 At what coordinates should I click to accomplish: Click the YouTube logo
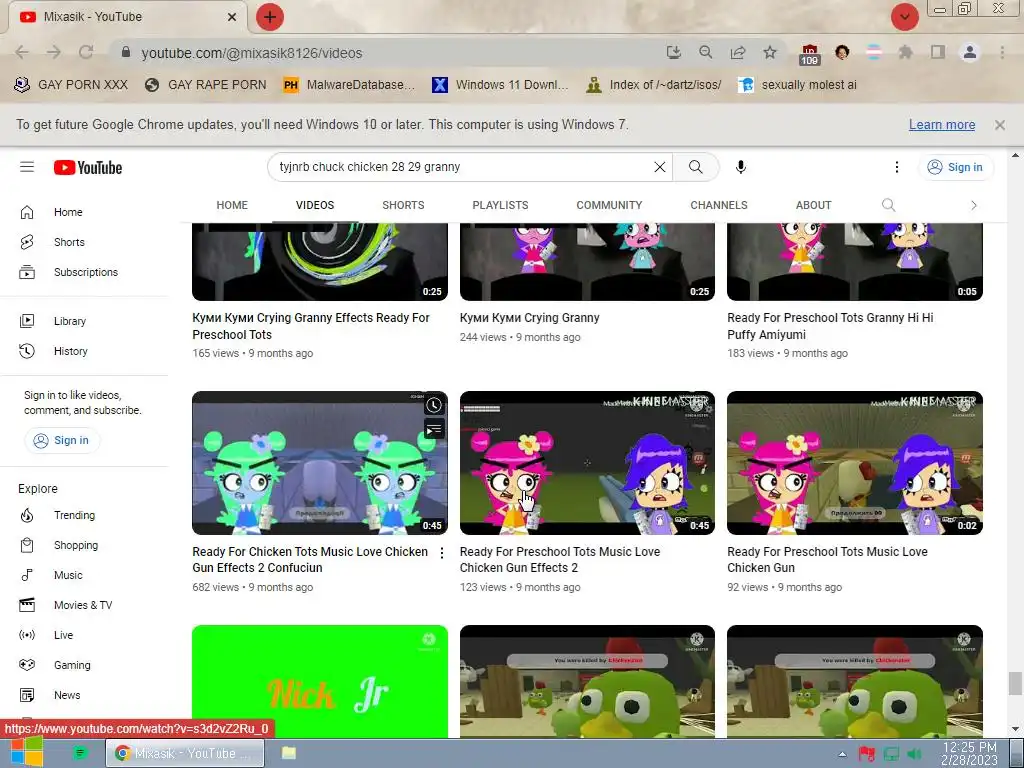[x=88, y=168]
